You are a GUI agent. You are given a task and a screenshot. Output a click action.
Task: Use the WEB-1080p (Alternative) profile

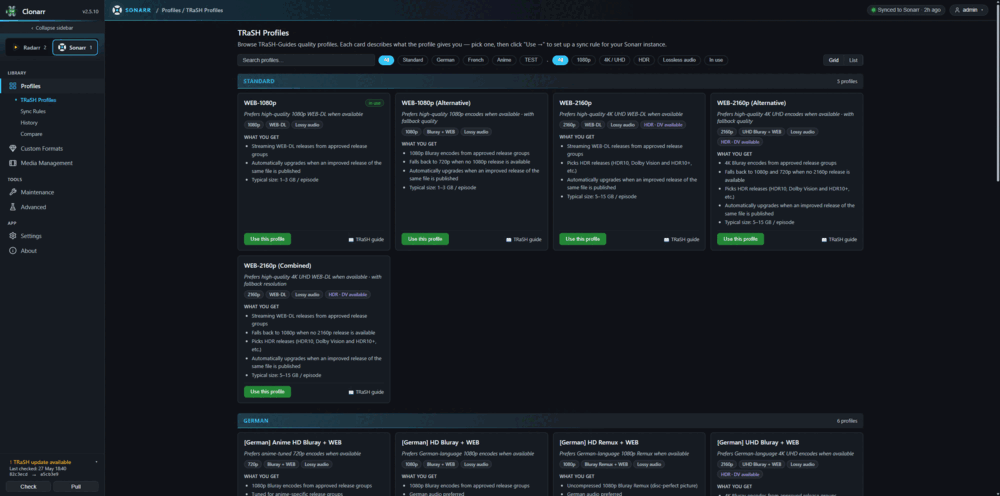pos(425,239)
